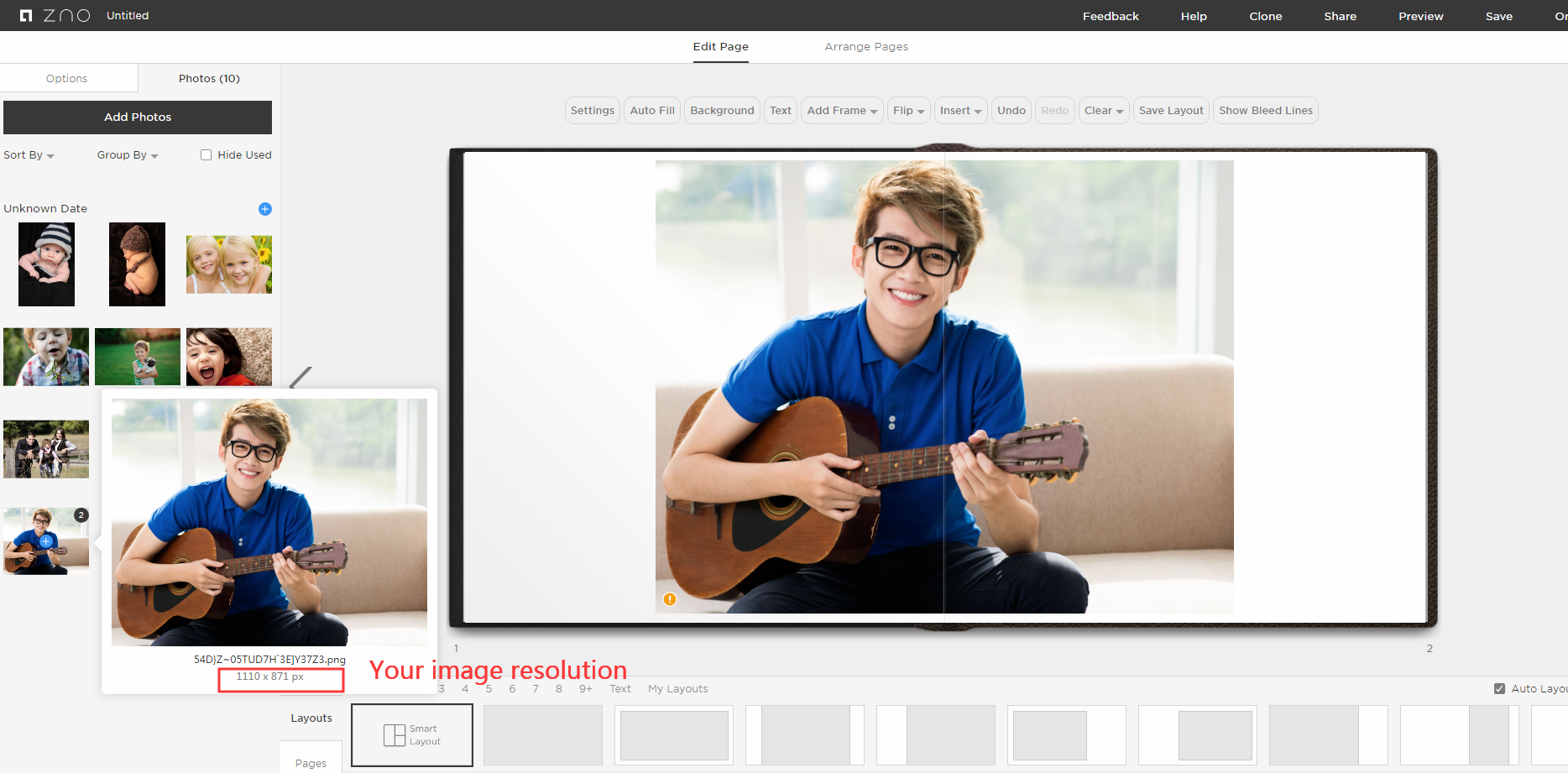The height and width of the screenshot is (773, 1568).
Task: Select the Text layouts filter
Action: (620, 689)
